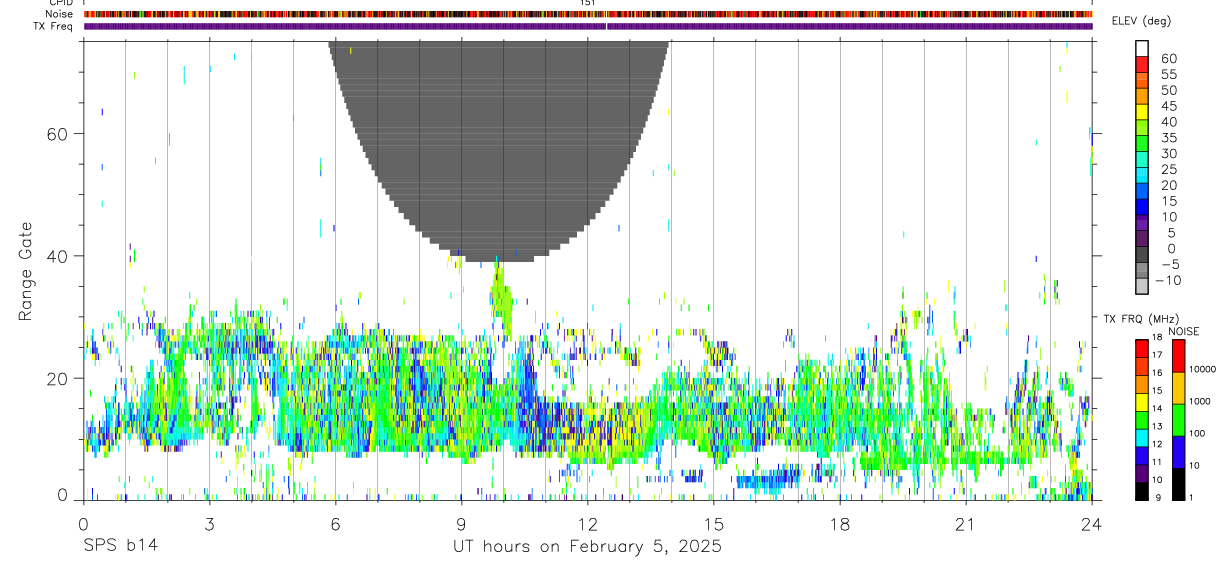This screenshot has height=567, width=1228.
Task: Click the purple TX Freq strip above plot
Action: pyautogui.click(x=588, y=26)
